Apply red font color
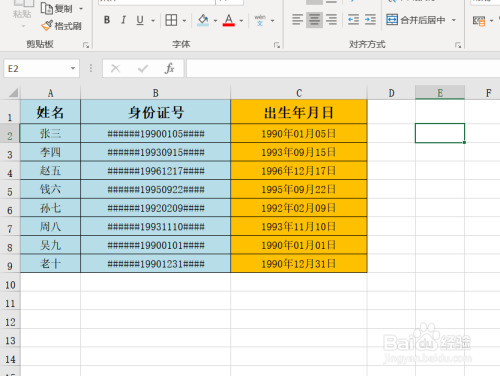The image size is (500, 376). pos(229,20)
